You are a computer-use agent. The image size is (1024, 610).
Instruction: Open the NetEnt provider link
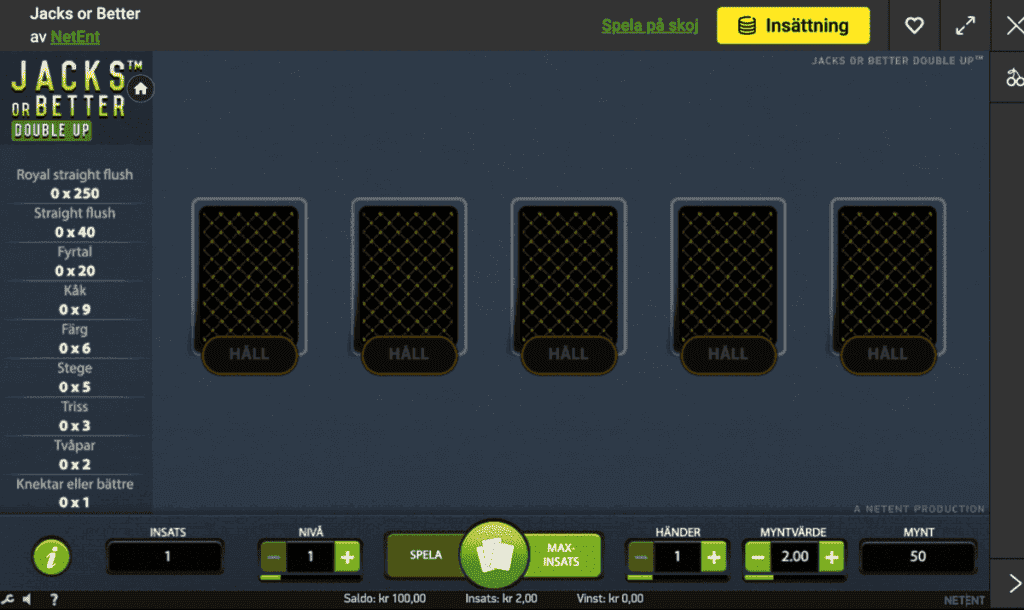point(75,38)
